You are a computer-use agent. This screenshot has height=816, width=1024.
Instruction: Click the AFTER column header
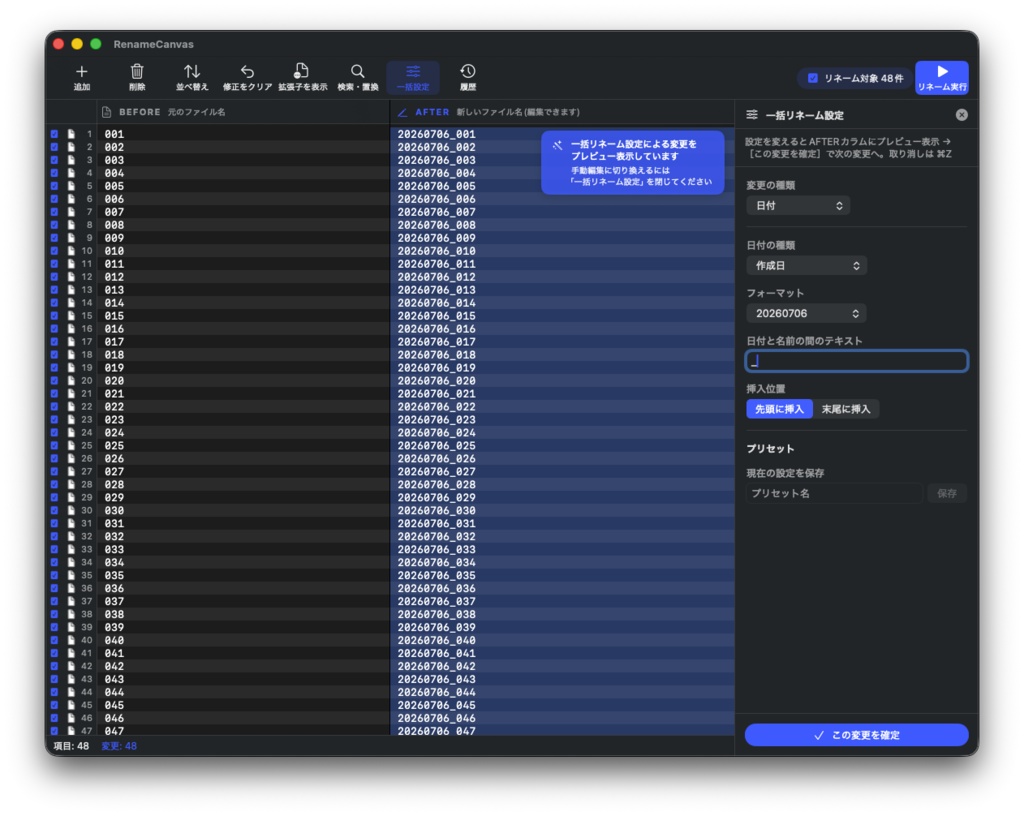pyautogui.click(x=562, y=112)
